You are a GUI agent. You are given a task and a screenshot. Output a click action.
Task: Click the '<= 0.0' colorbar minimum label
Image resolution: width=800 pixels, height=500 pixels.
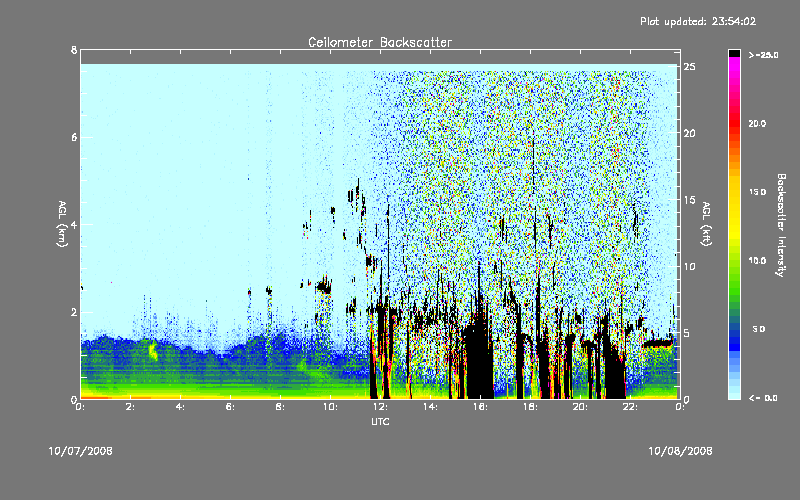(763, 397)
